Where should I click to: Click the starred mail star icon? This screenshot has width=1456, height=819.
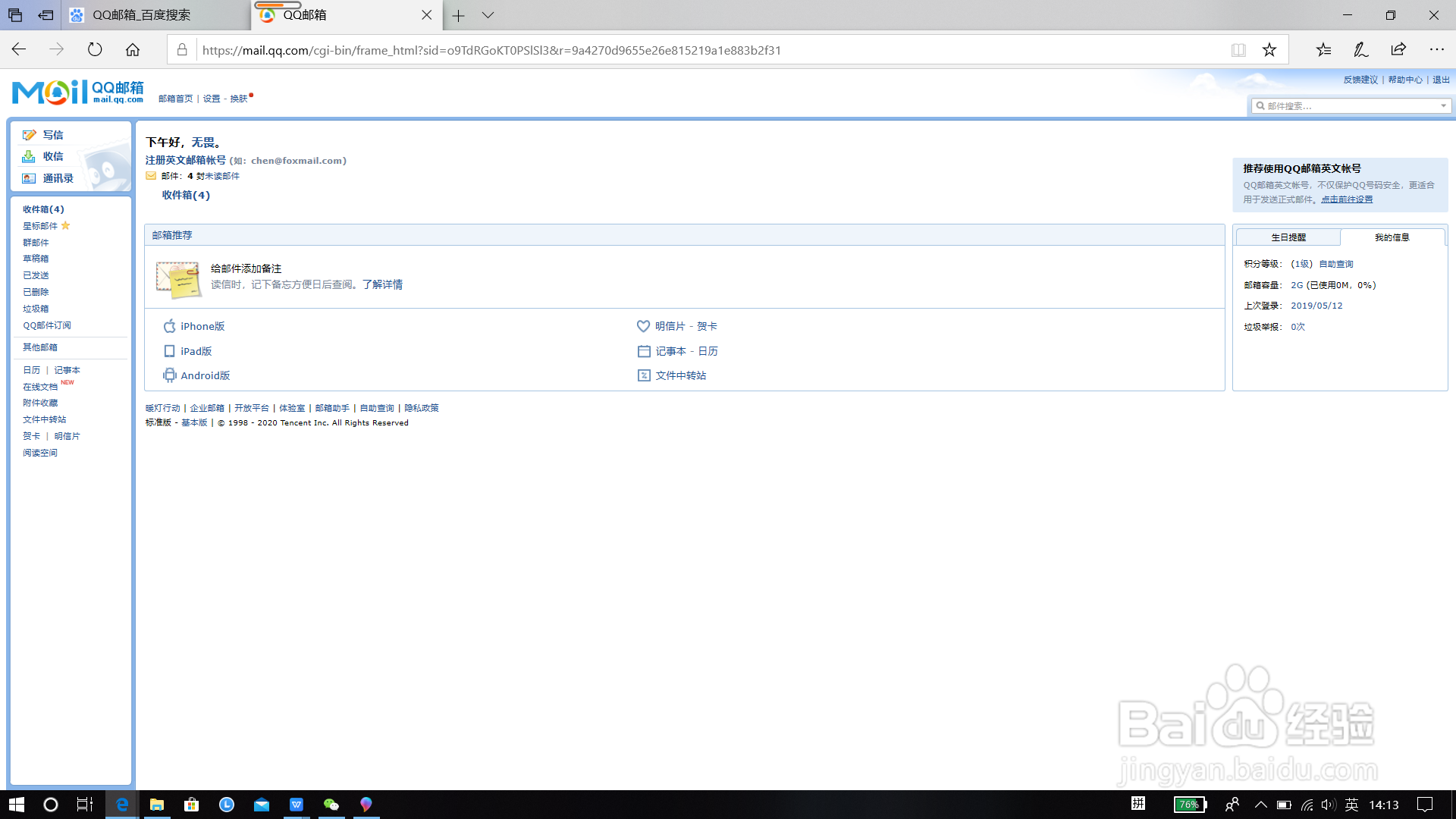point(66,226)
